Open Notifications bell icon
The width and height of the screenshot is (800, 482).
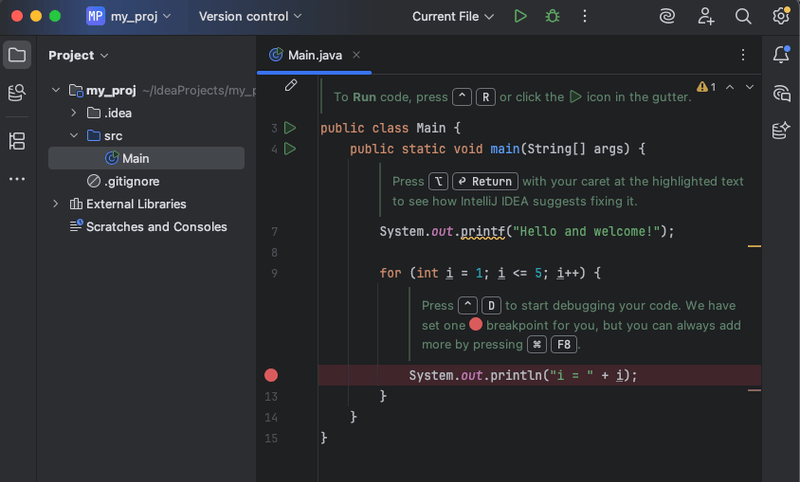pyautogui.click(x=781, y=54)
